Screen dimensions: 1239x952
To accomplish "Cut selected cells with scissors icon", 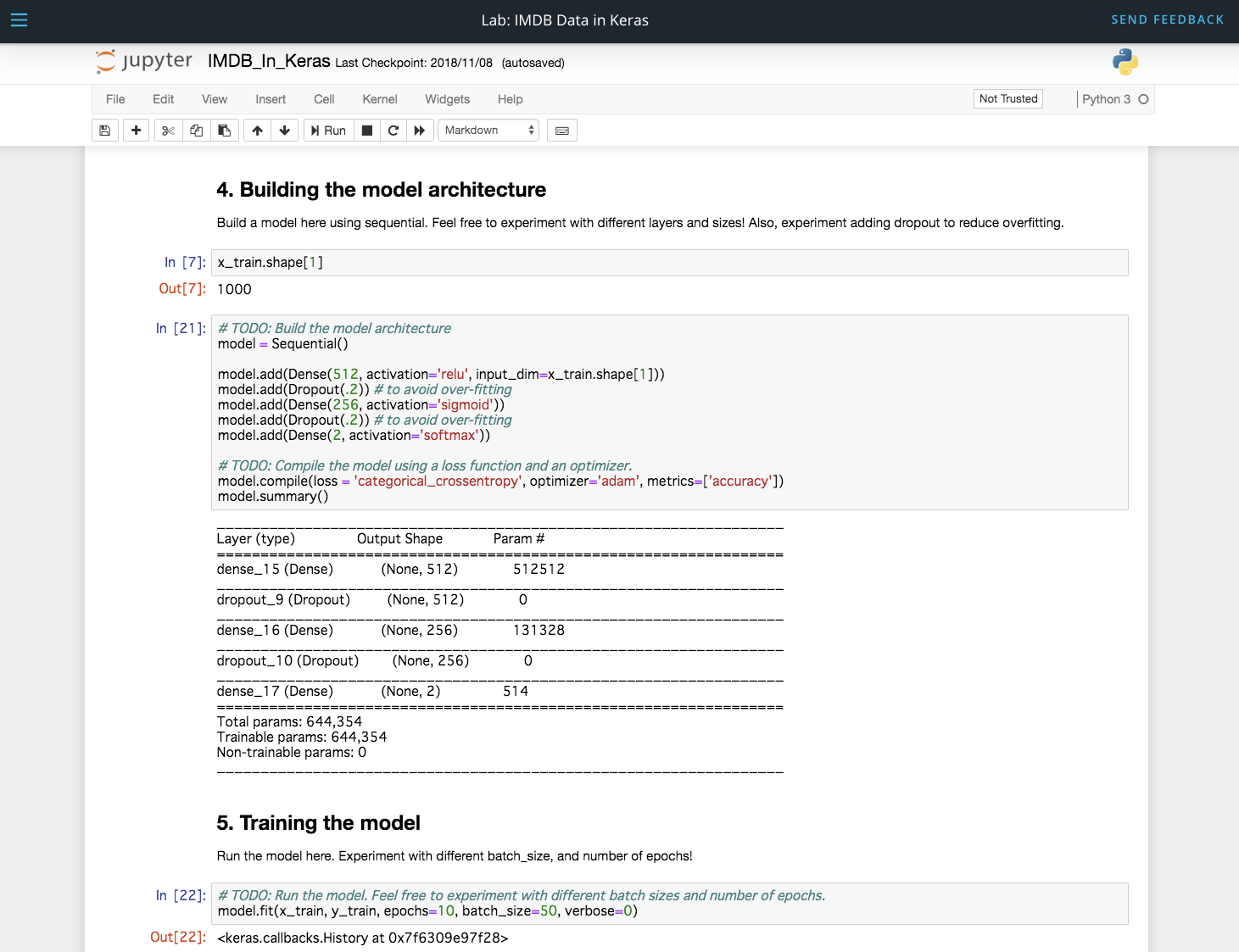I will (168, 131).
